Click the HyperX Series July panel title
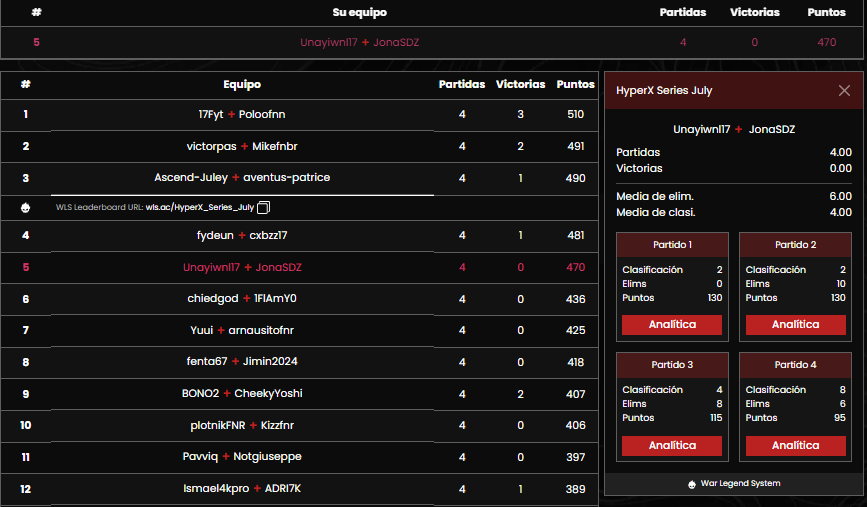The image size is (867, 507). coord(664,91)
